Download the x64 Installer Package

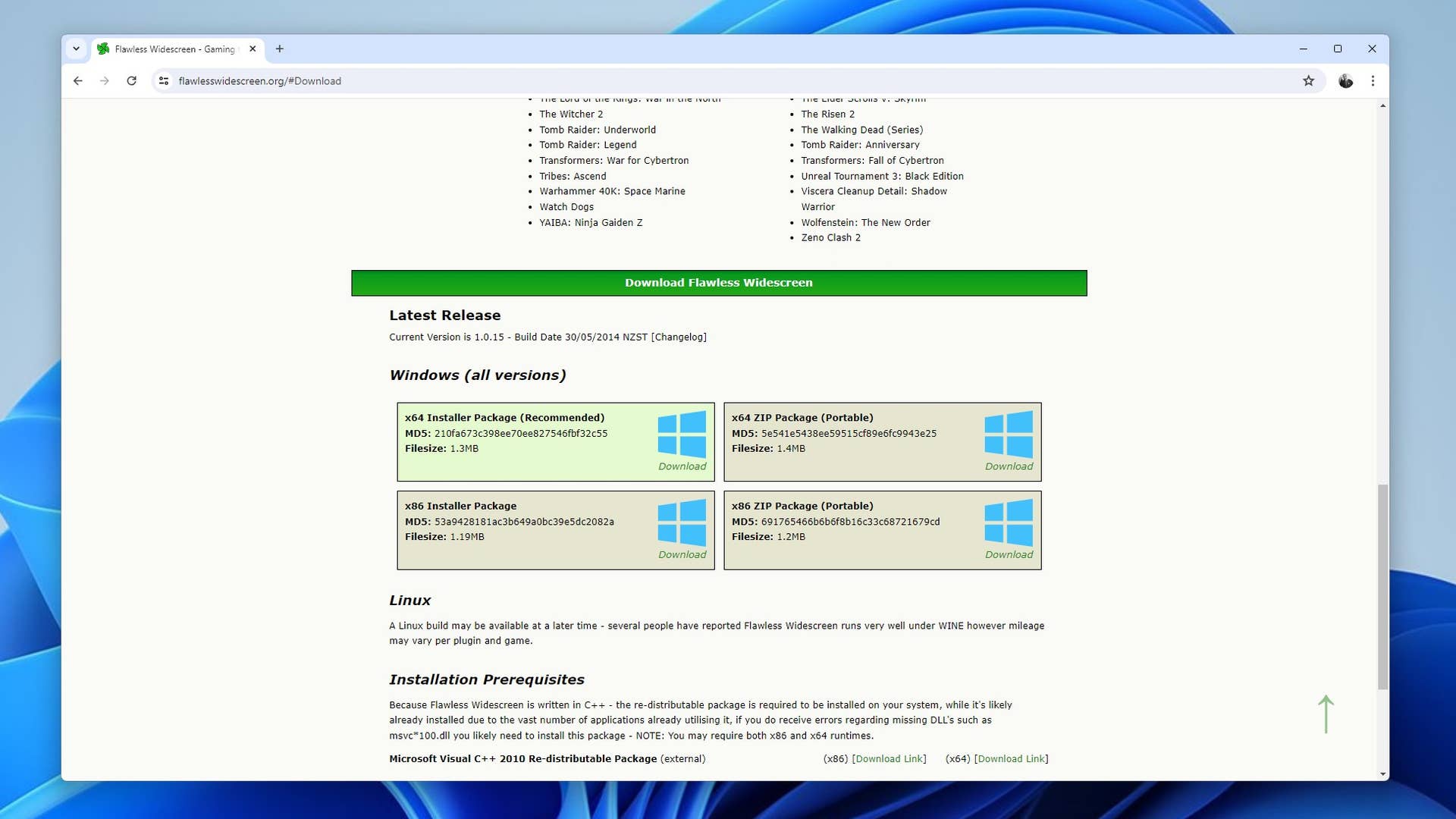[x=682, y=466]
